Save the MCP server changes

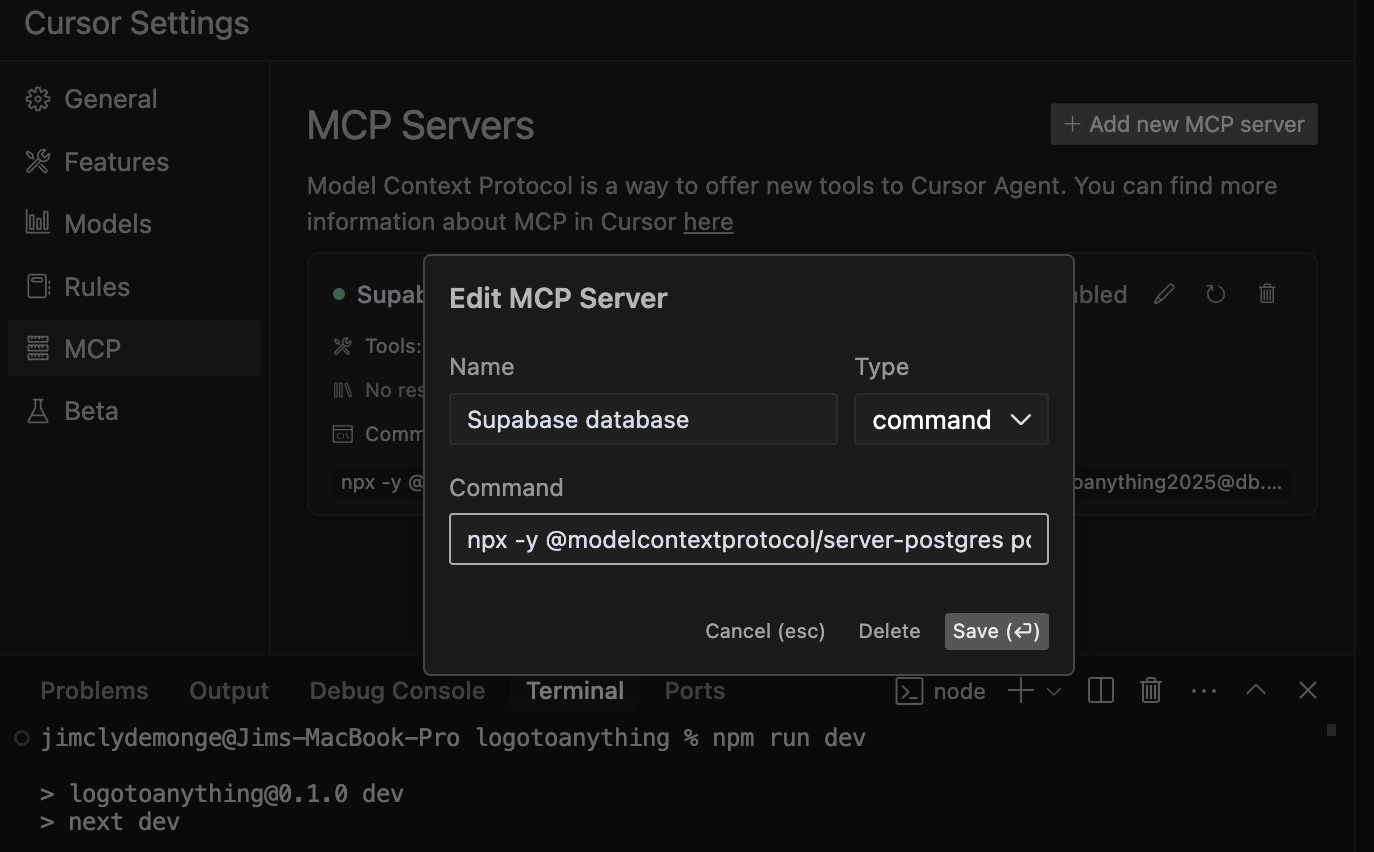click(996, 631)
